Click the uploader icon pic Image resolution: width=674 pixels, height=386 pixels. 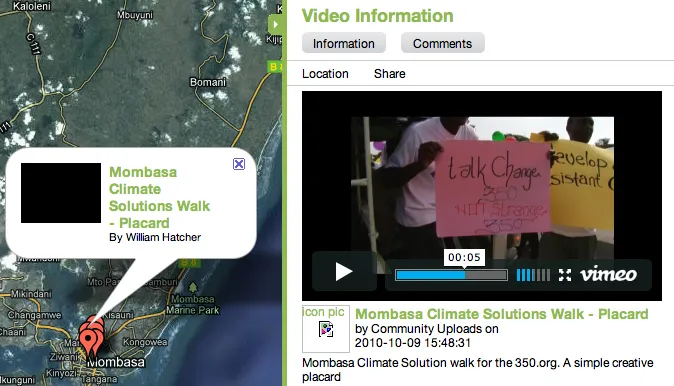326,329
